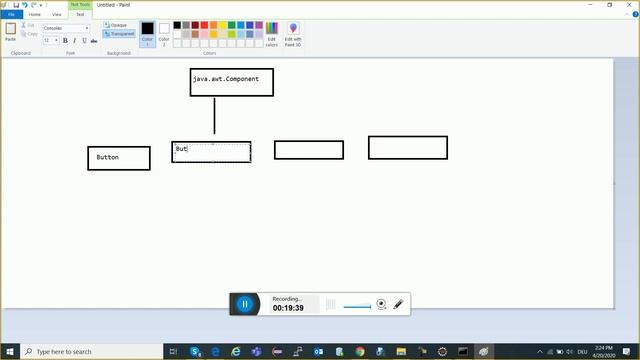
Task: Open the black terminal window taskbar icon
Action: 463,351
